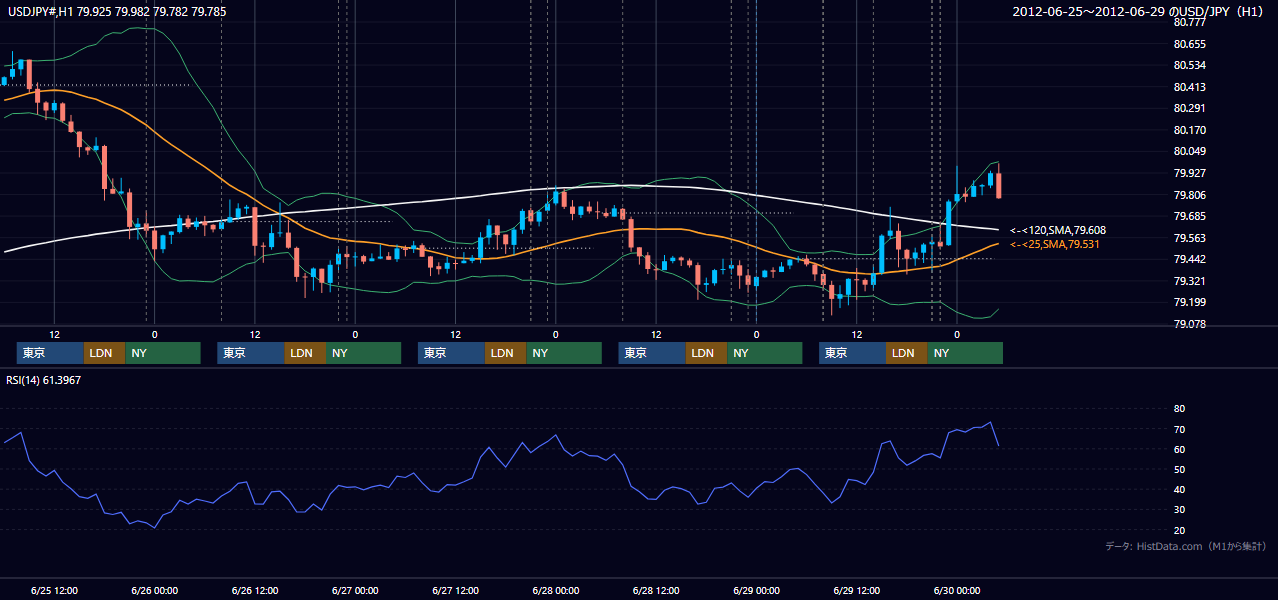The width and height of the screenshot is (1278, 600).
Task: Click price axis label 80.291
Action: (x=1189, y=108)
